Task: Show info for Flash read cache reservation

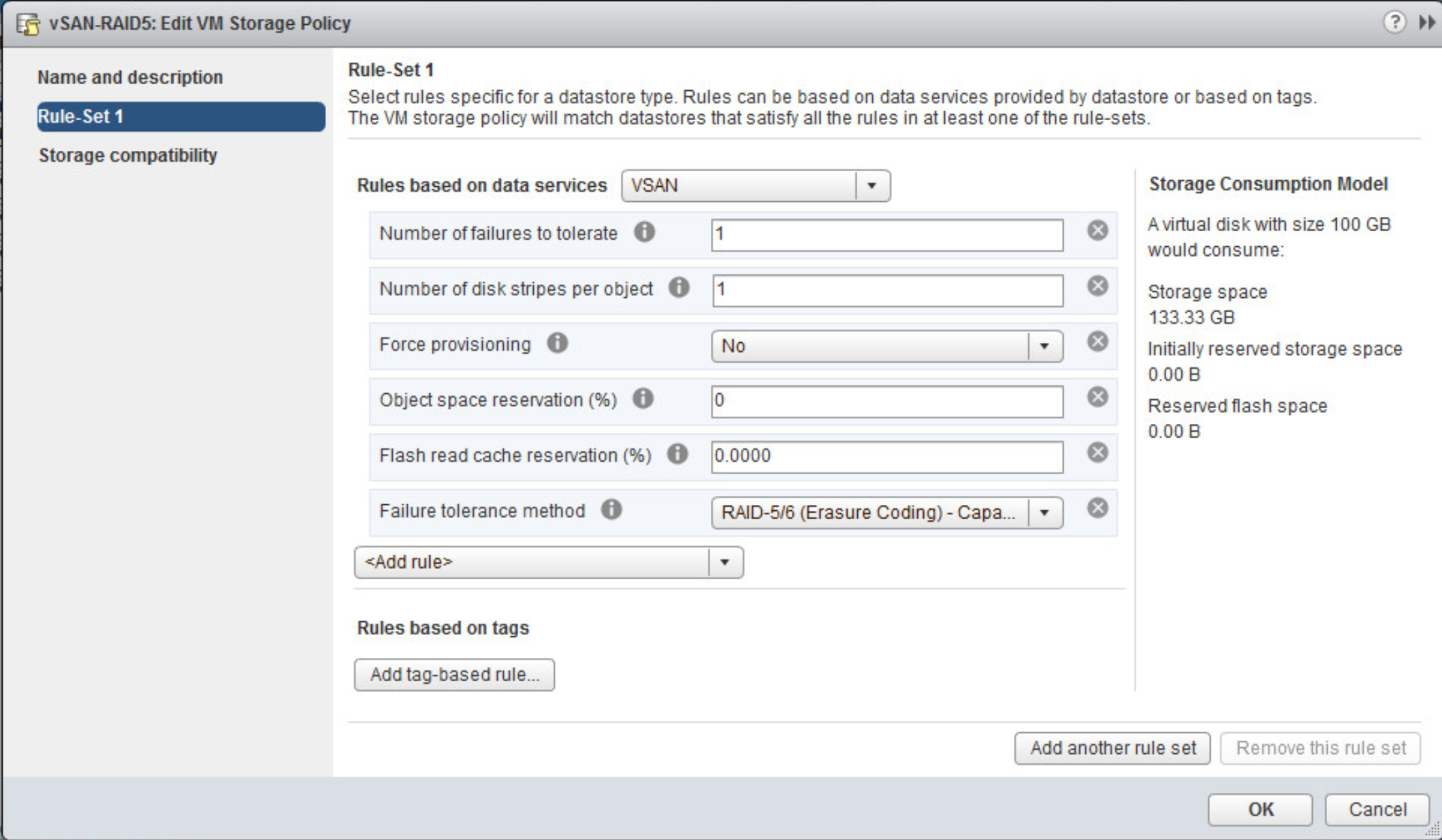Action: (x=678, y=455)
